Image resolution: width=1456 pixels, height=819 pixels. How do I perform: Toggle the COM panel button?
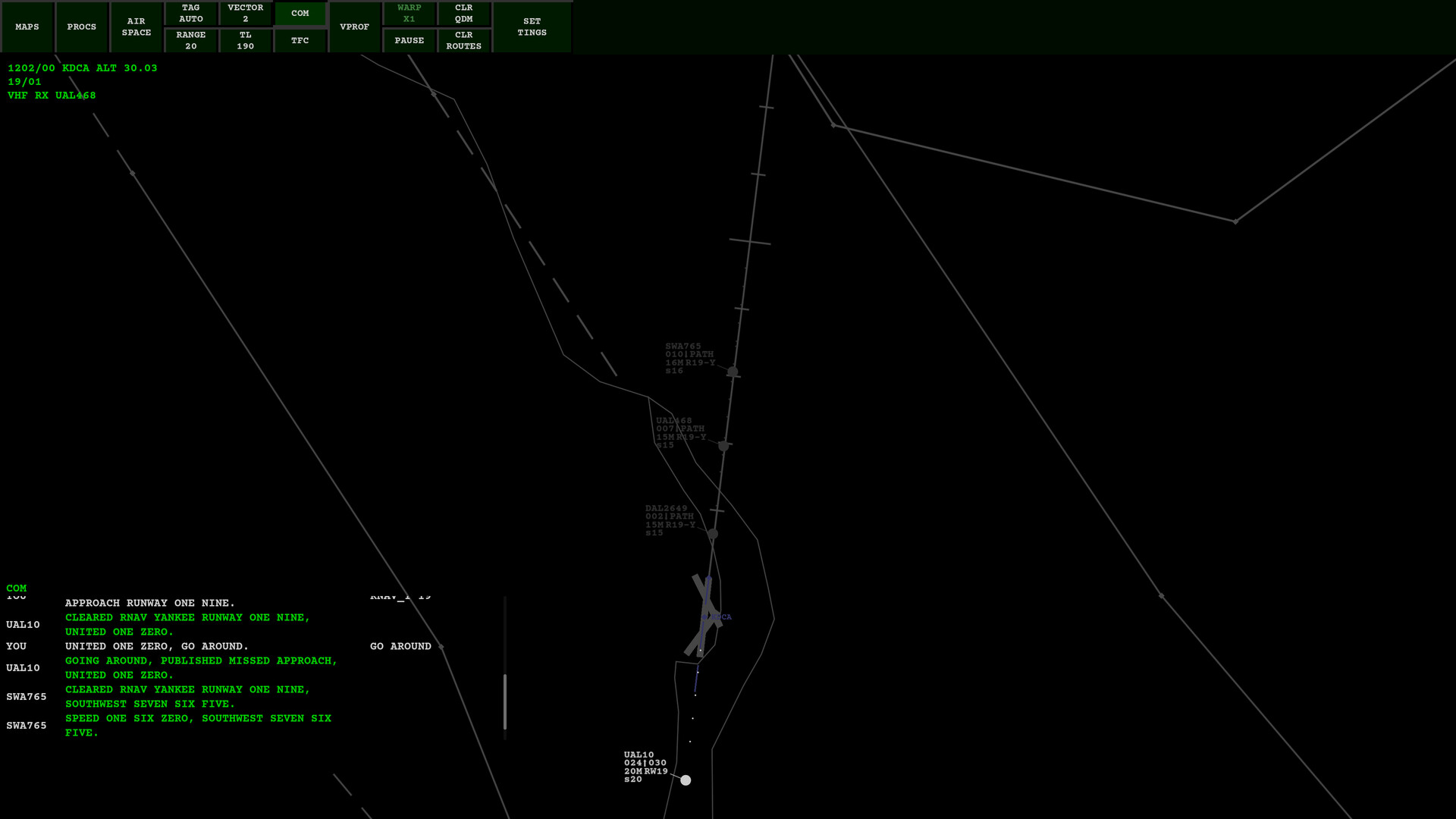tap(300, 13)
